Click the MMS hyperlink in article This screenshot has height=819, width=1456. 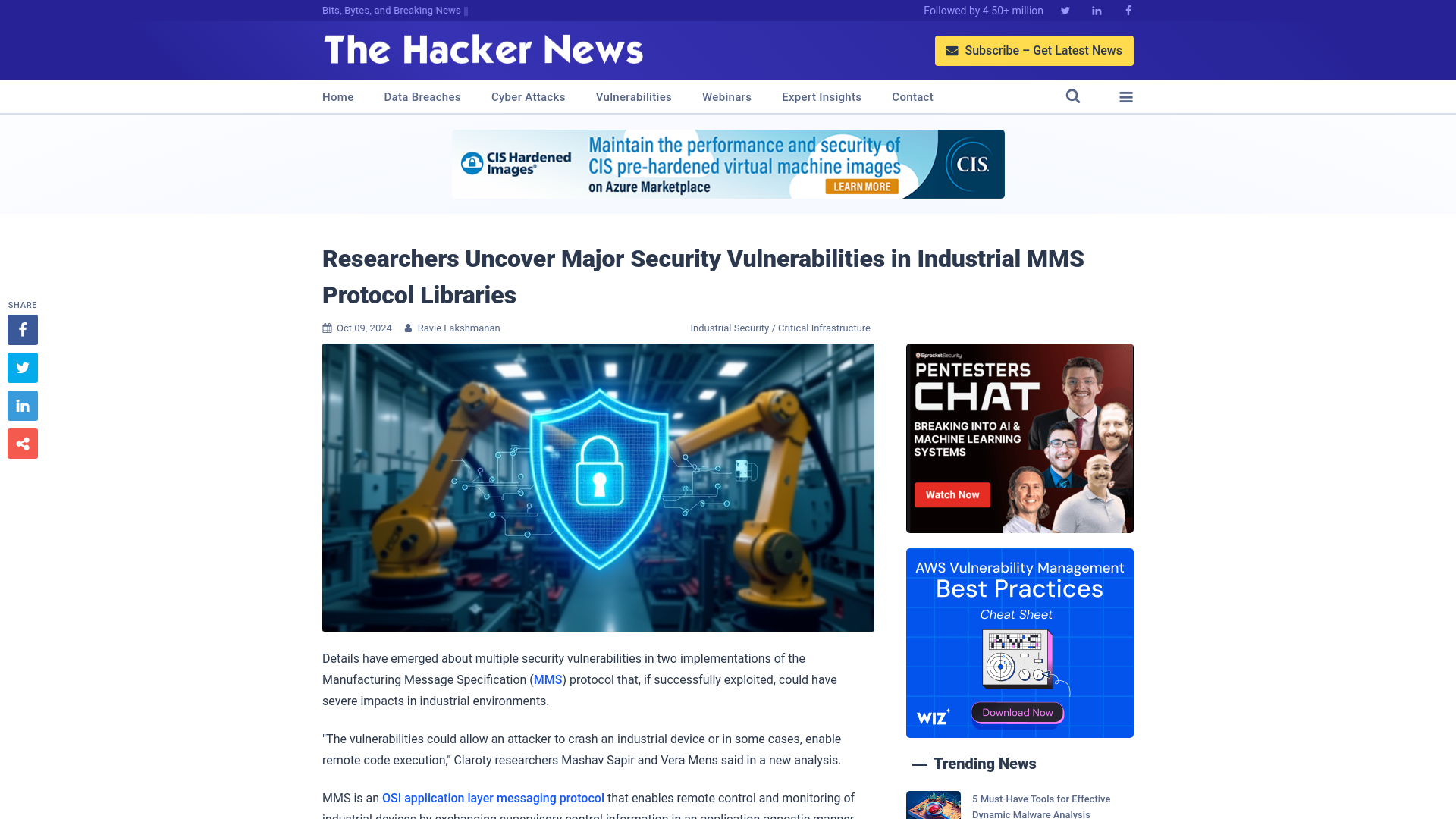point(548,679)
